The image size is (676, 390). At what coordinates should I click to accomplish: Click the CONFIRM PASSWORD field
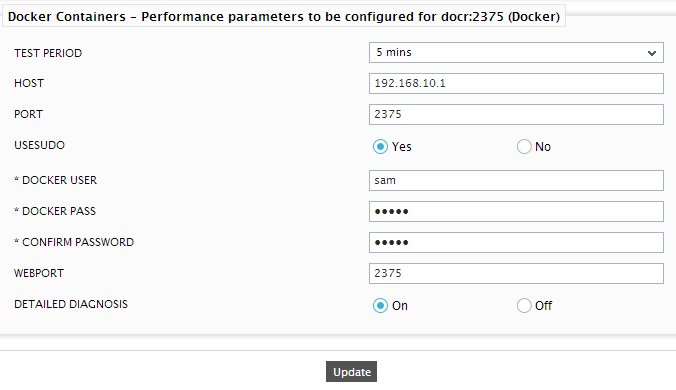pyautogui.click(x=516, y=243)
